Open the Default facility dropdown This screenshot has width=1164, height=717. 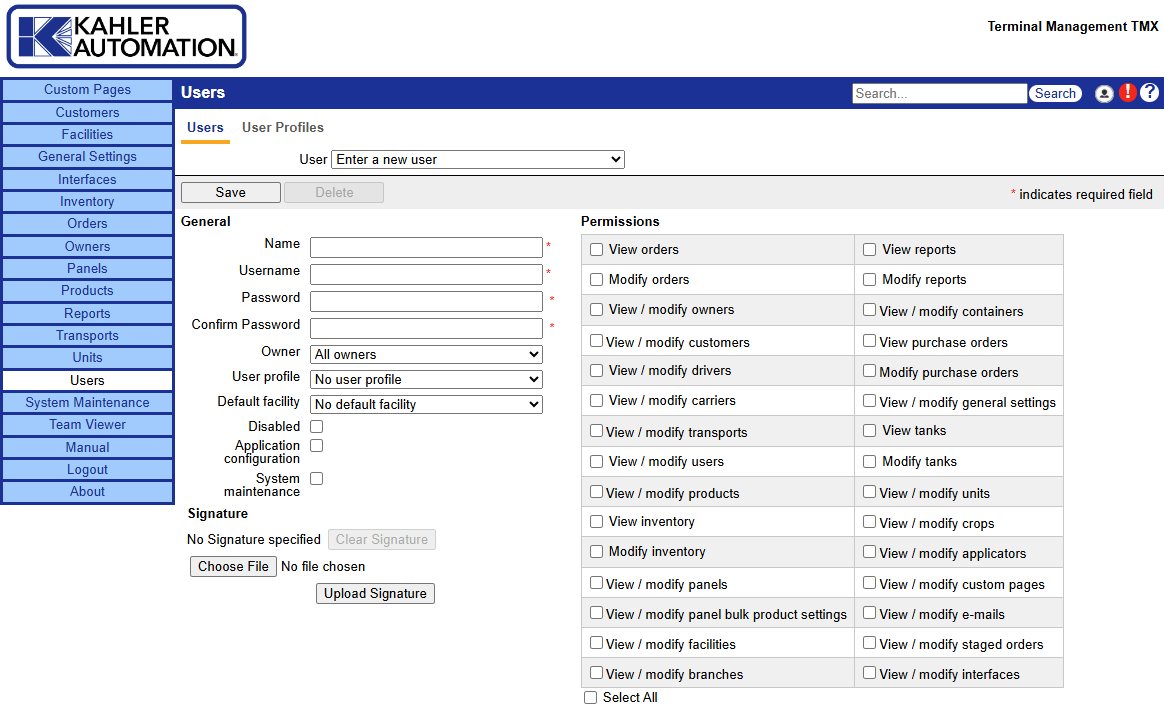(426, 404)
